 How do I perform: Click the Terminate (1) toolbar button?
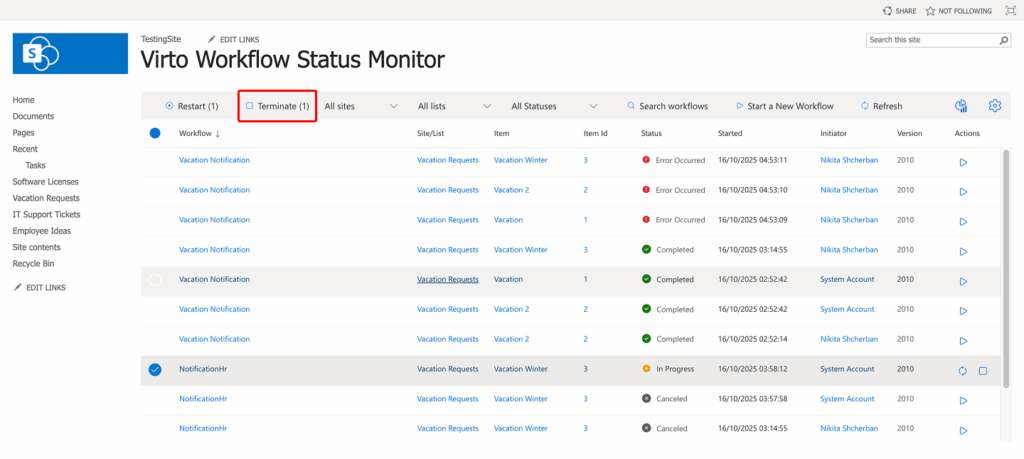pos(278,106)
